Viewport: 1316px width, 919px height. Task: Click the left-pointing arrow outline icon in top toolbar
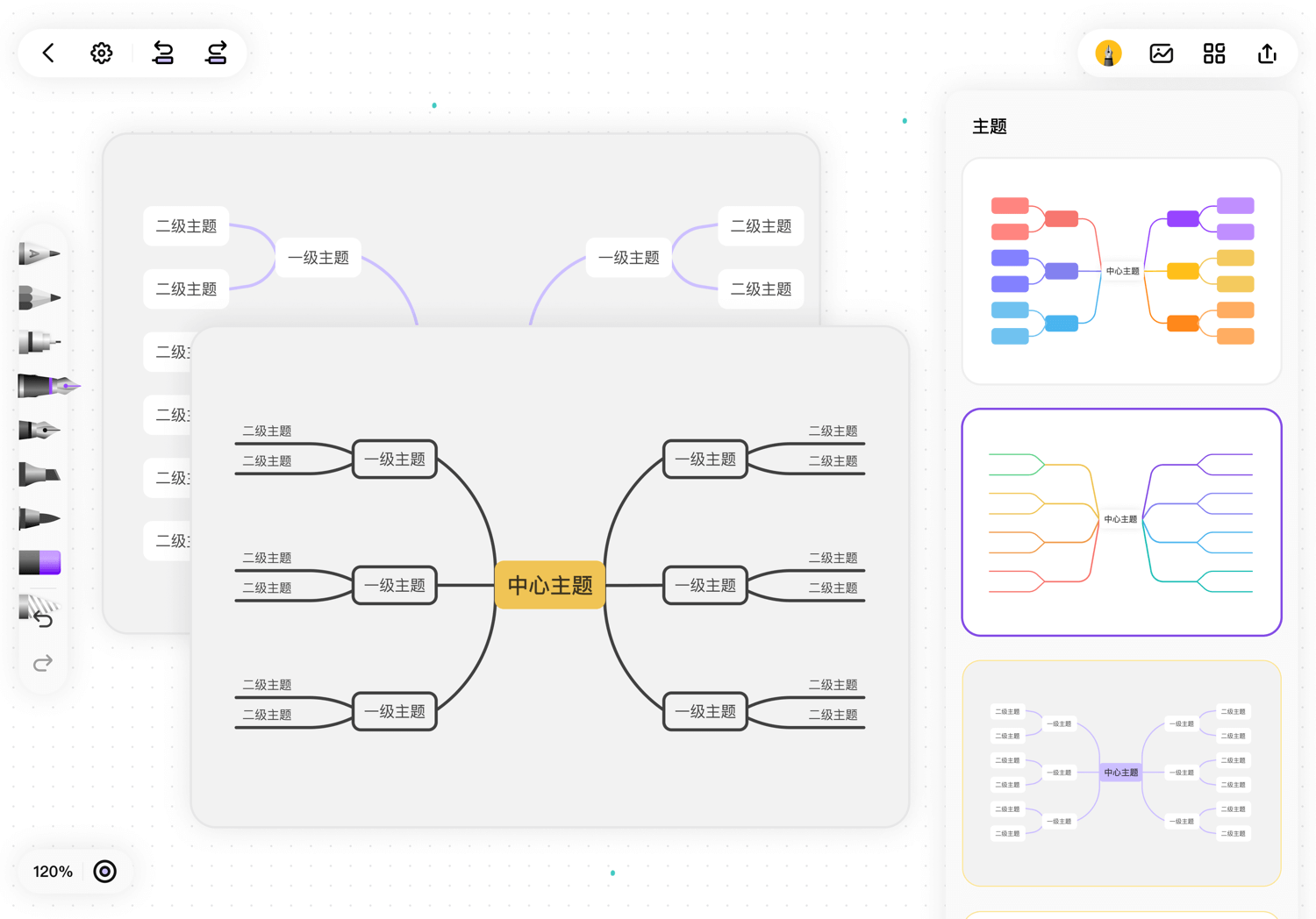click(x=162, y=53)
